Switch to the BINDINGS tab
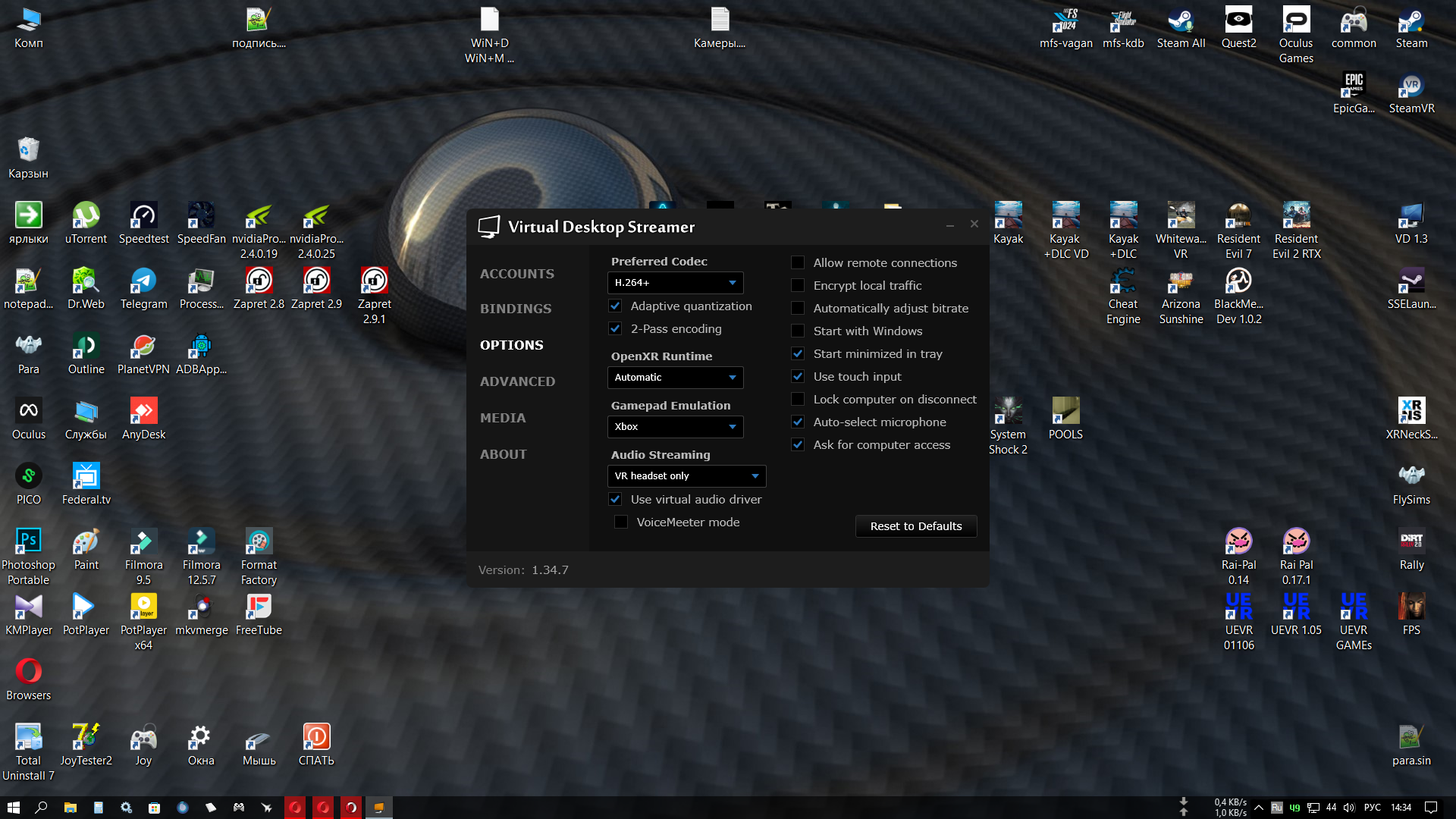Image resolution: width=1456 pixels, height=819 pixels. [516, 309]
